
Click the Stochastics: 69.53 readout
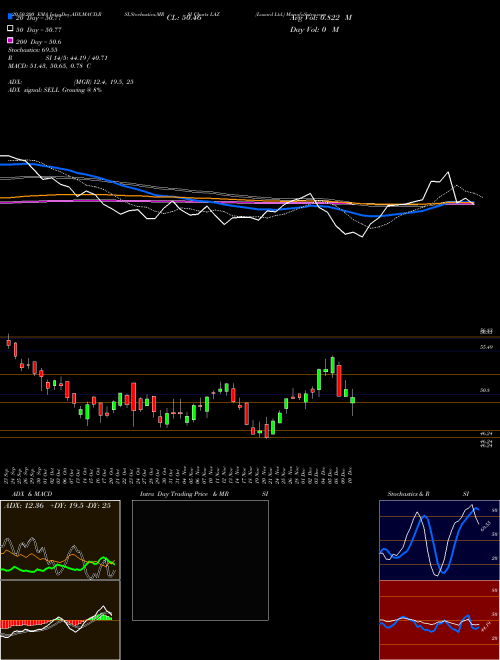[32, 50]
